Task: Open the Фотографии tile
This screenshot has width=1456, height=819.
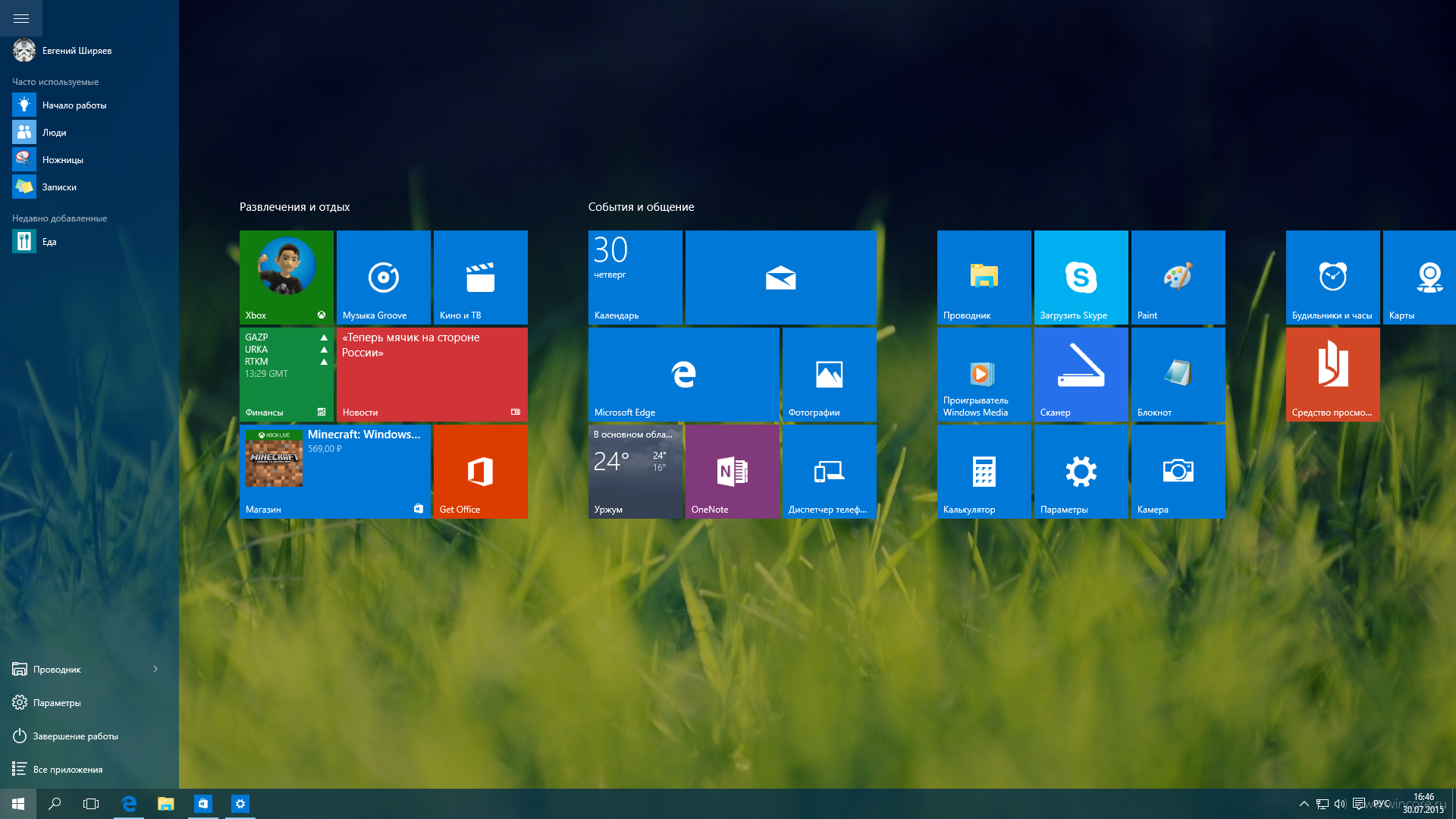Action: point(830,375)
